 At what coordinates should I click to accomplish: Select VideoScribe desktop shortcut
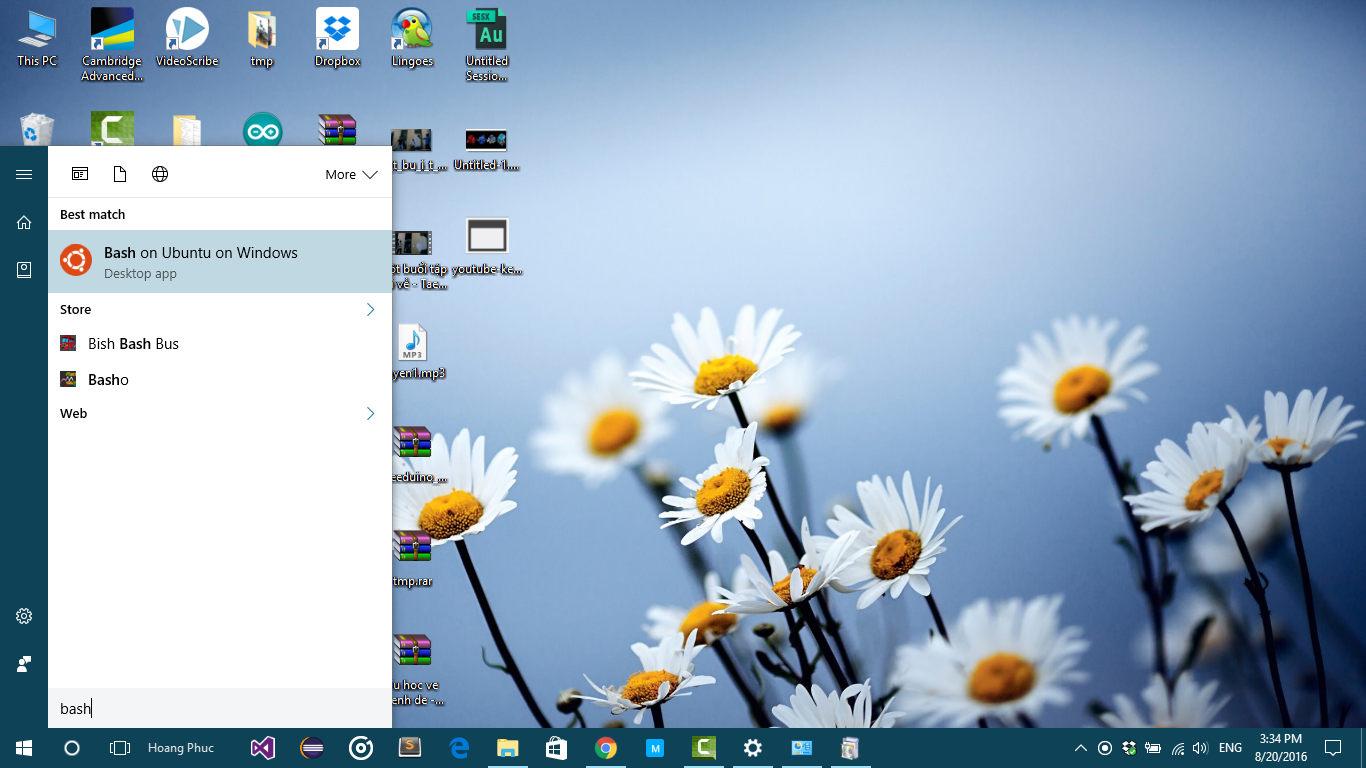click(187, 38)
